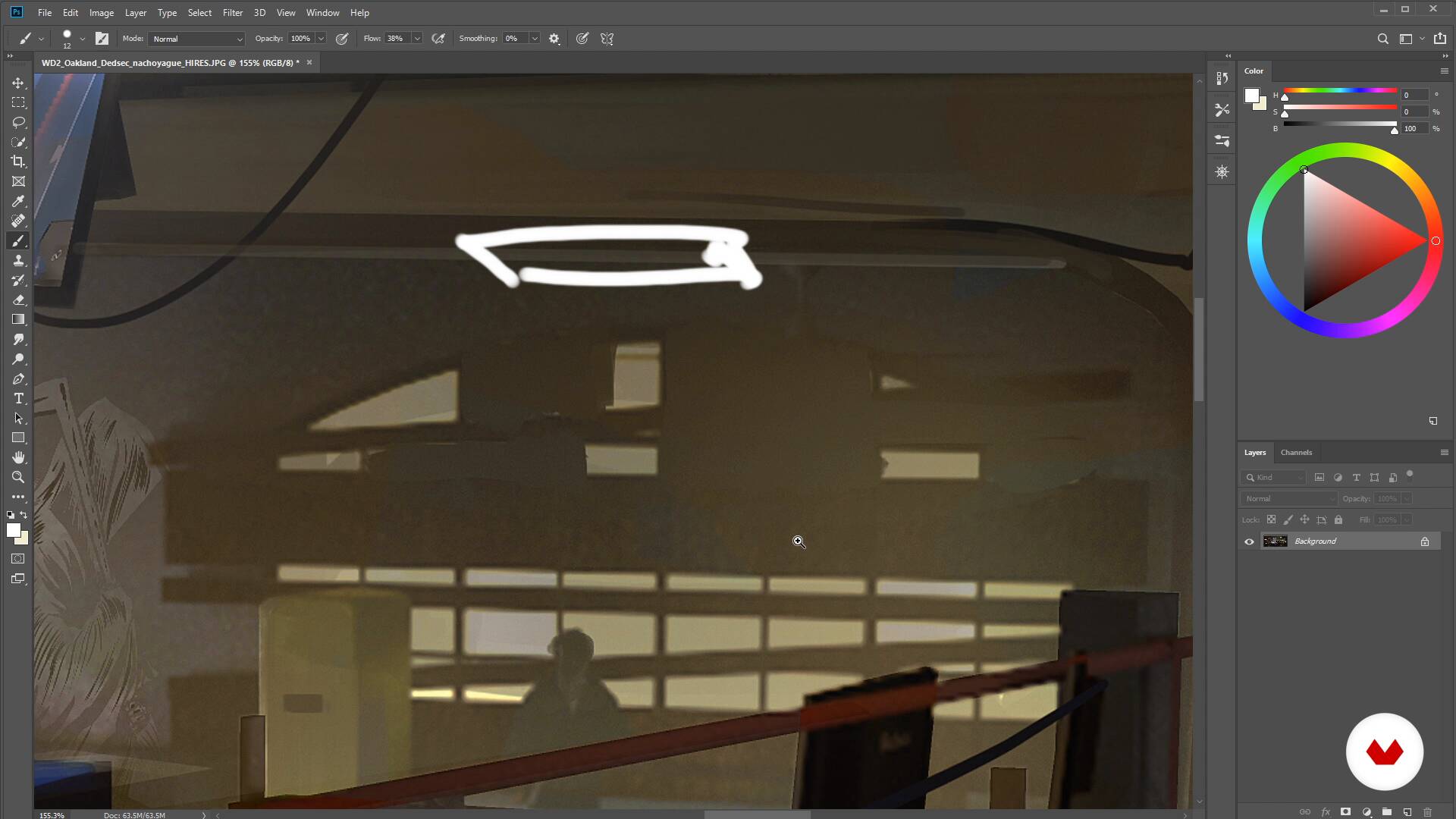Toggle lock image pixels
This screenshot has height=819, width=1456.
[1288, 519]
